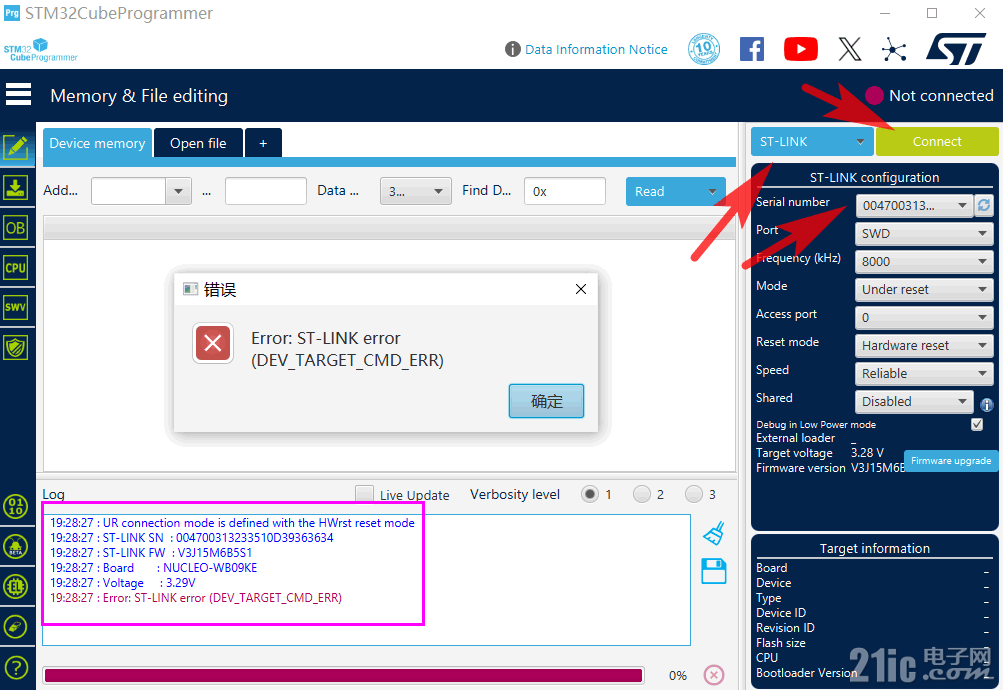Open CPU panel in sidebar

(x=16, y=268)
